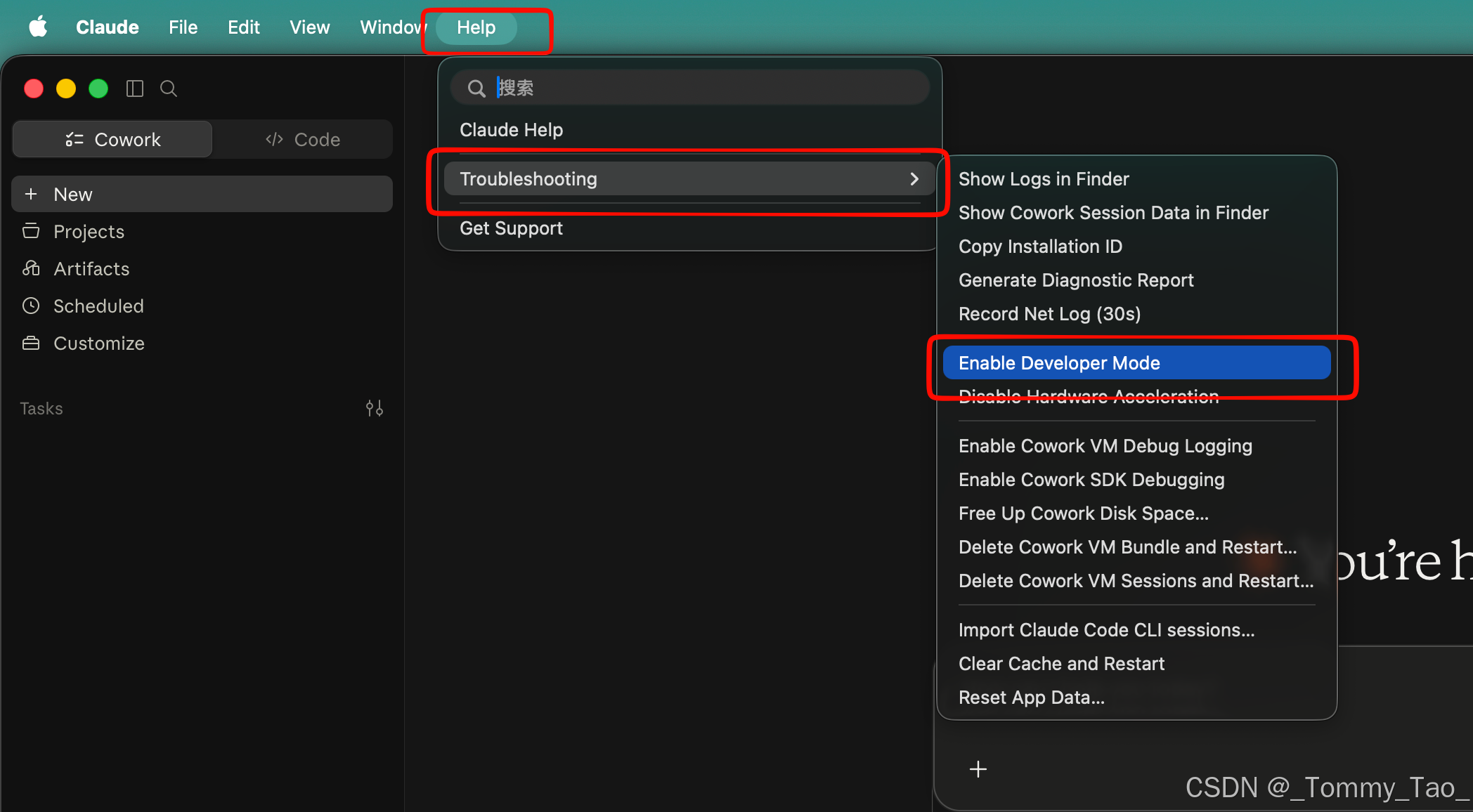Open the Tasks filter settings icon

click(375, 408)
